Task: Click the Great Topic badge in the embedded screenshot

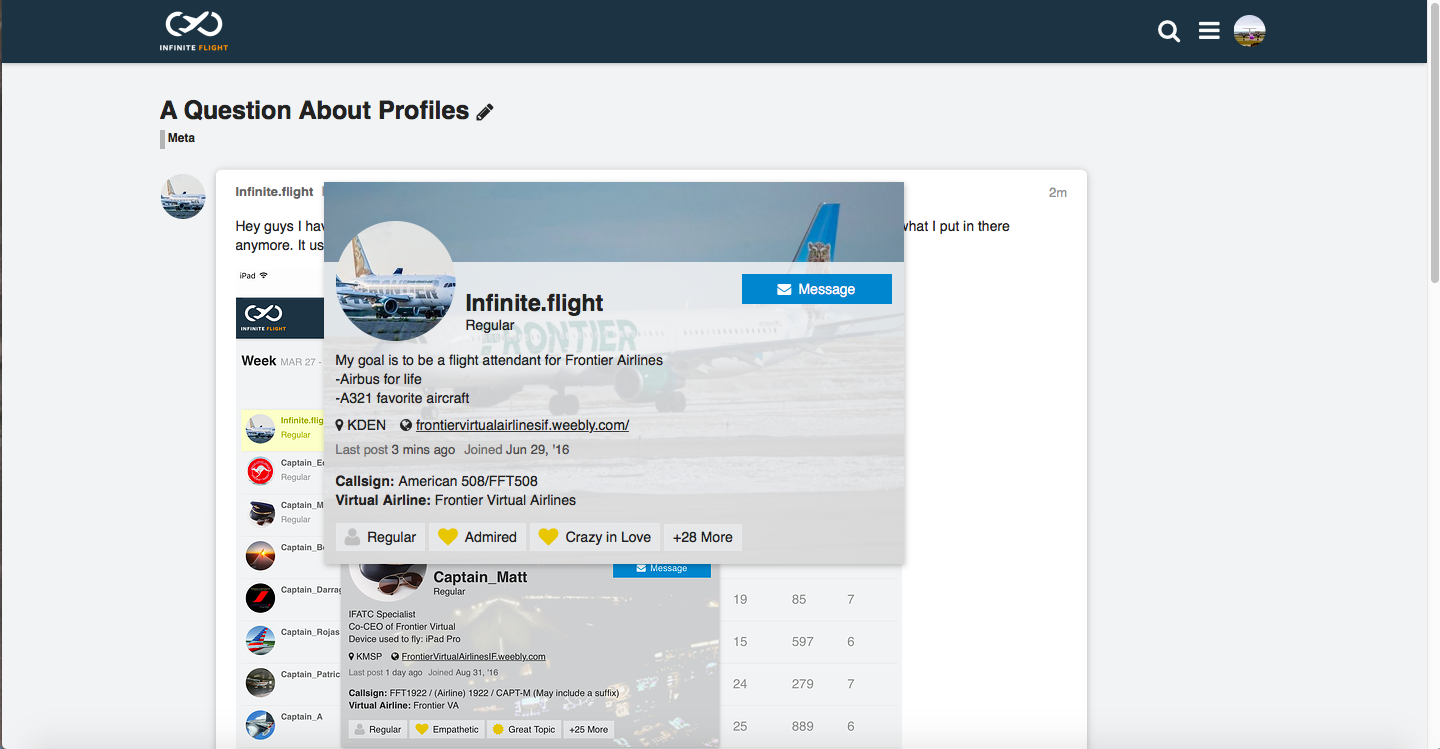Action: click(x=523, y=729)
